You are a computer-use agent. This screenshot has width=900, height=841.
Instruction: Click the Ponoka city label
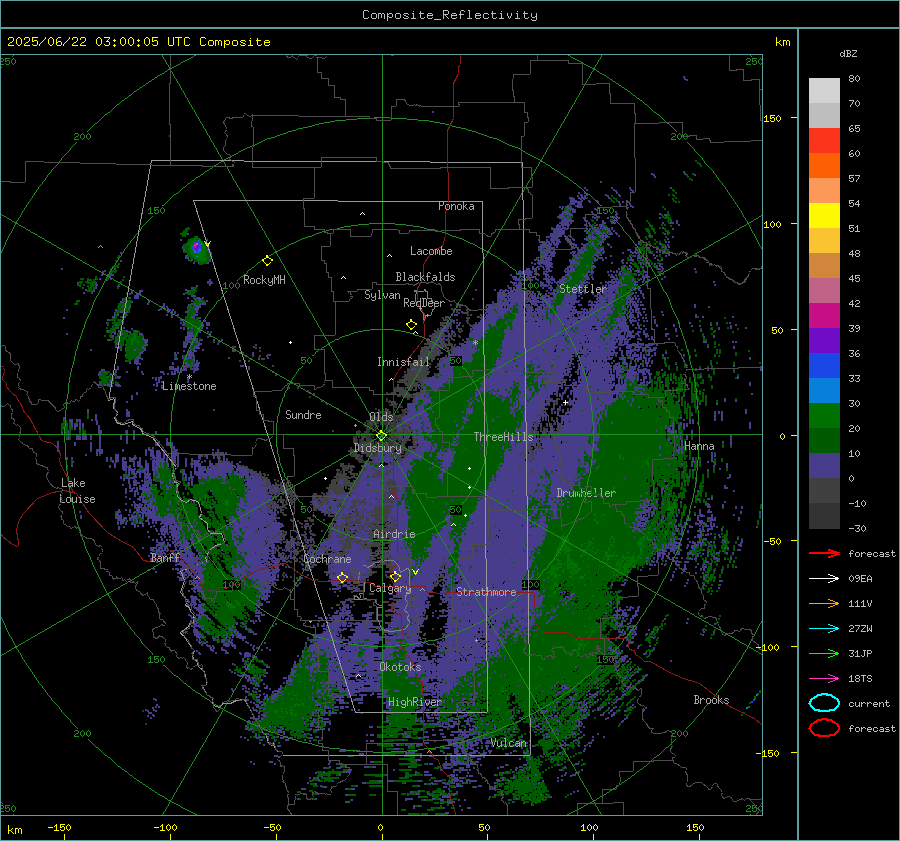[456, 206]
